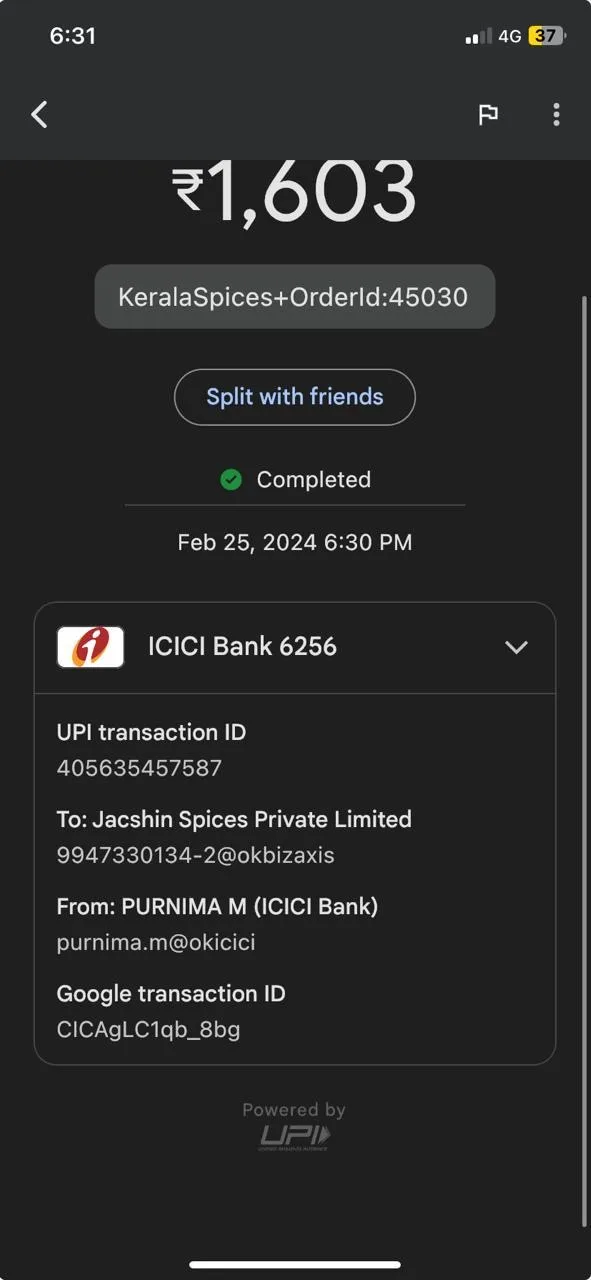Screen dimensions: 591x1280
Task: Tap the KeralaSpices+OrderId:45030 note chip
Action: tap(294, 297)
